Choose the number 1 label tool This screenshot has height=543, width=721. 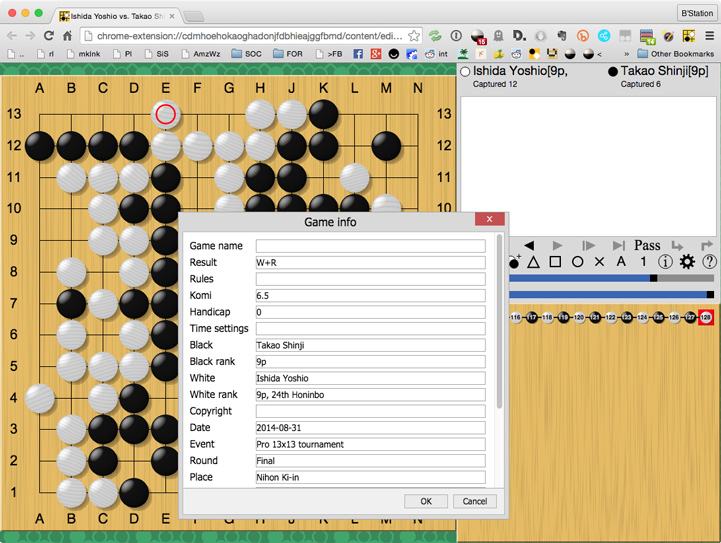643,262
